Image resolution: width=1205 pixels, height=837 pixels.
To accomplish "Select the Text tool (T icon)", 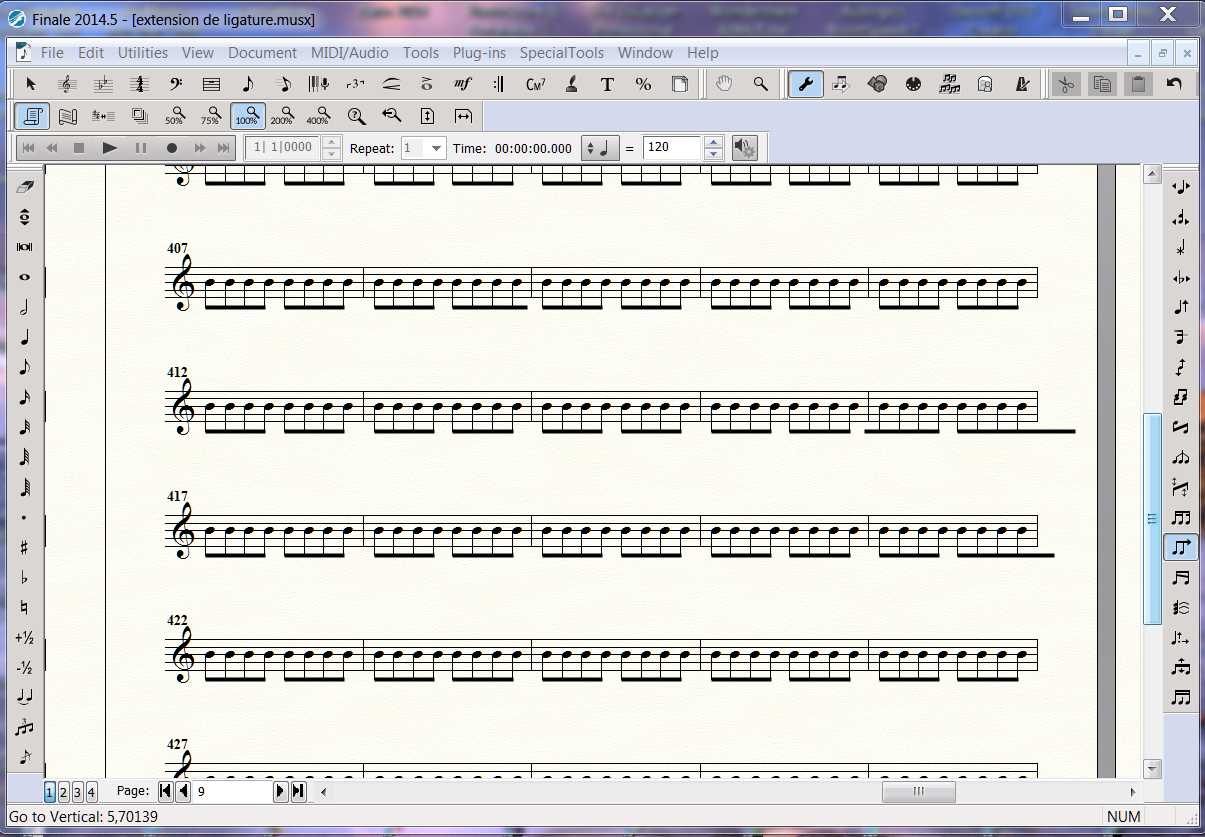I will (x=607, y=85).
